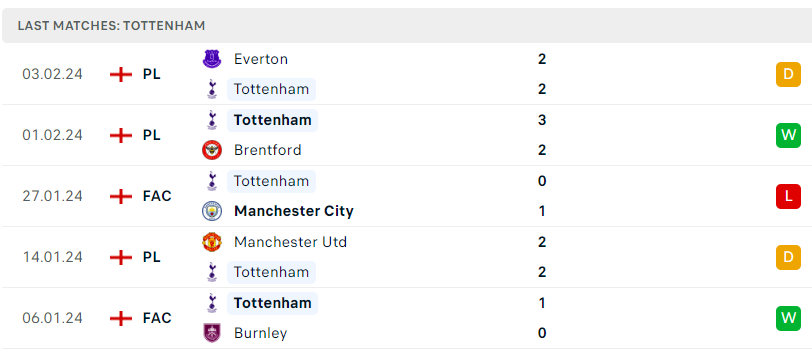
Task: Click England flag beside 27.01.24 FAC match
Action: pos(121,196)
